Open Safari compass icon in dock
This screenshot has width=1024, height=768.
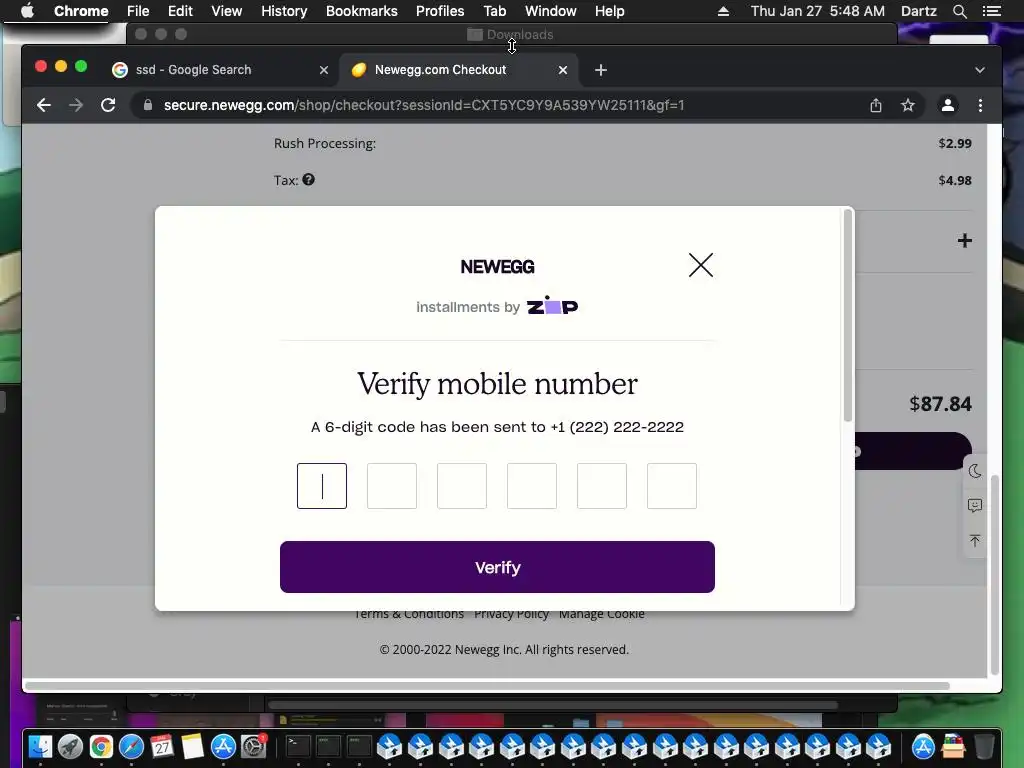click(x=131, y=746)
